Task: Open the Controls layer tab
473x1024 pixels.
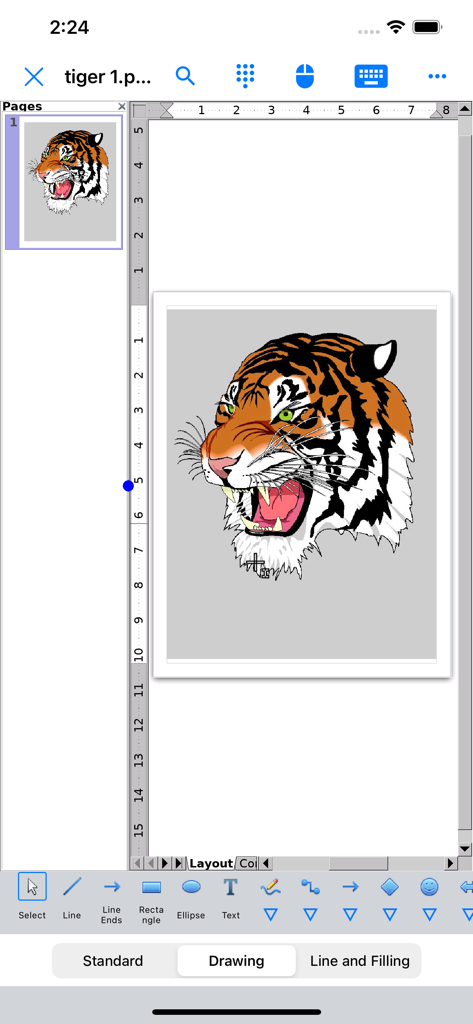Action: point(247,863)
